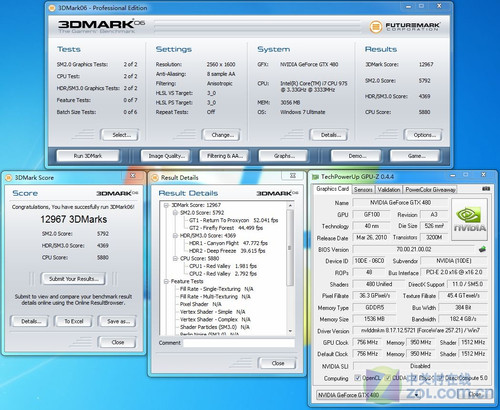
Task: Select HDR2 - Deep Freeze row
Action: [227, 251]
